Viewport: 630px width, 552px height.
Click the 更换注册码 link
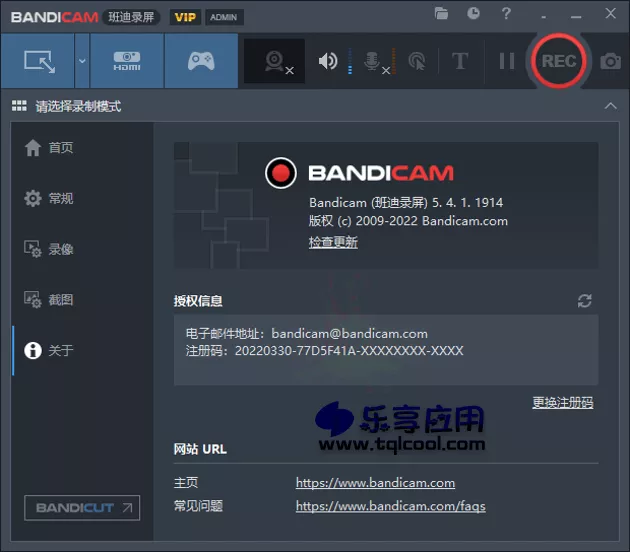click(563, 402)
